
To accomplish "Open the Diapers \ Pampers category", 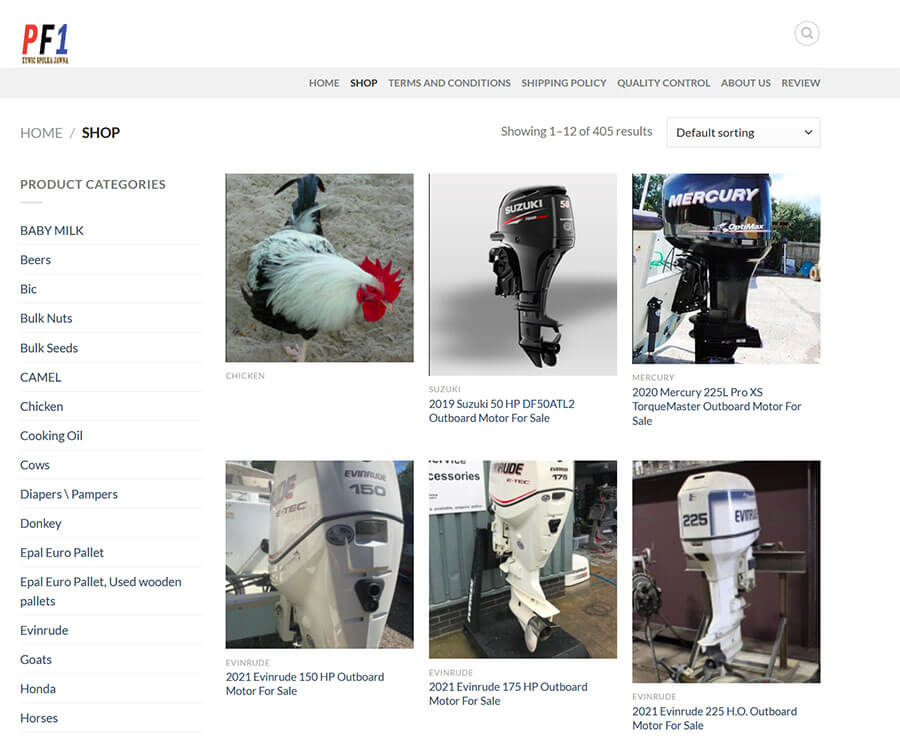I will click(x=69, y=494).
